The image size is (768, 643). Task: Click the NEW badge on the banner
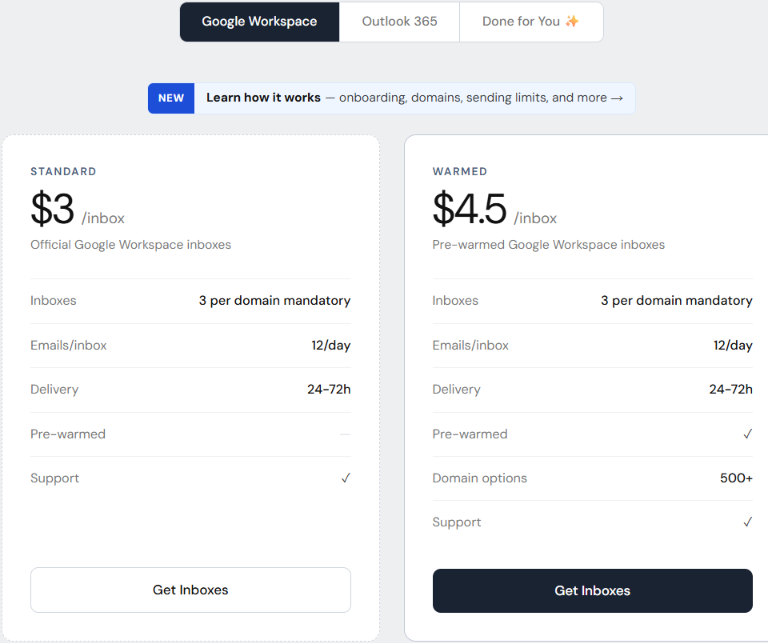tap(171, 98)
